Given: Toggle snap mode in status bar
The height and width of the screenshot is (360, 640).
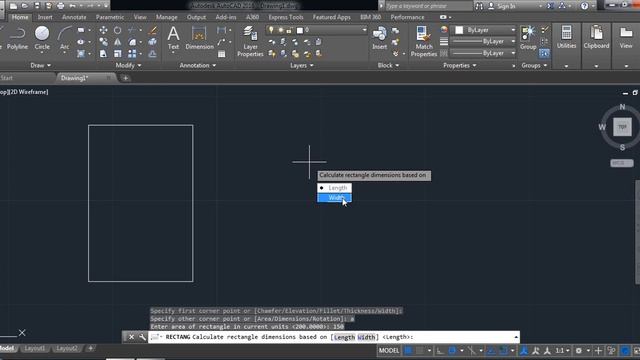Looking at the screenshot, I should point(420,350).
